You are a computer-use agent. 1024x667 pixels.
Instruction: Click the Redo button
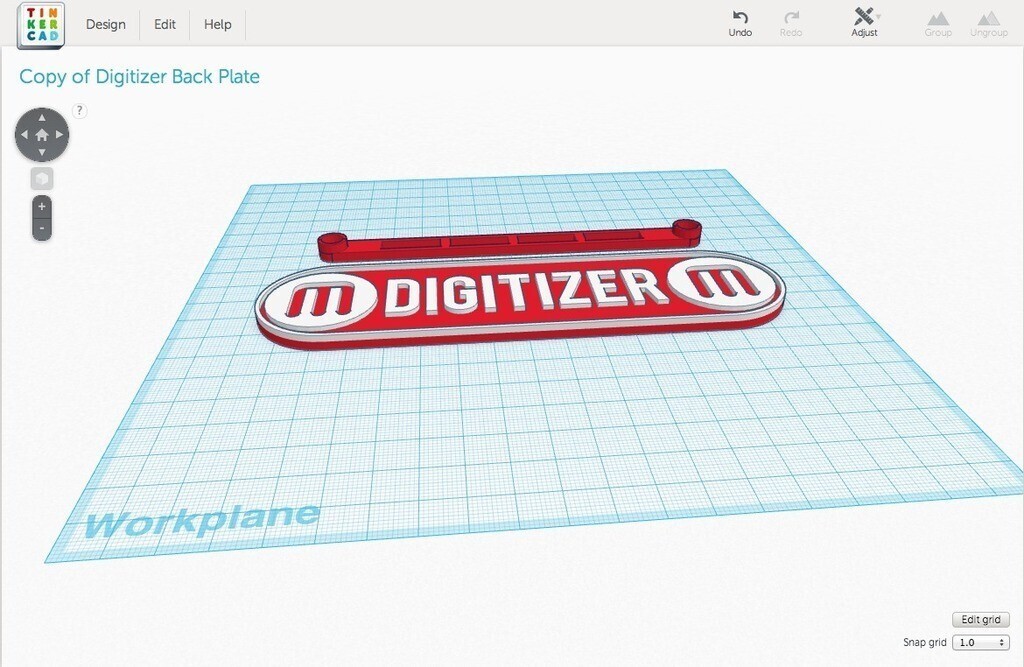(x=791, y=24)
